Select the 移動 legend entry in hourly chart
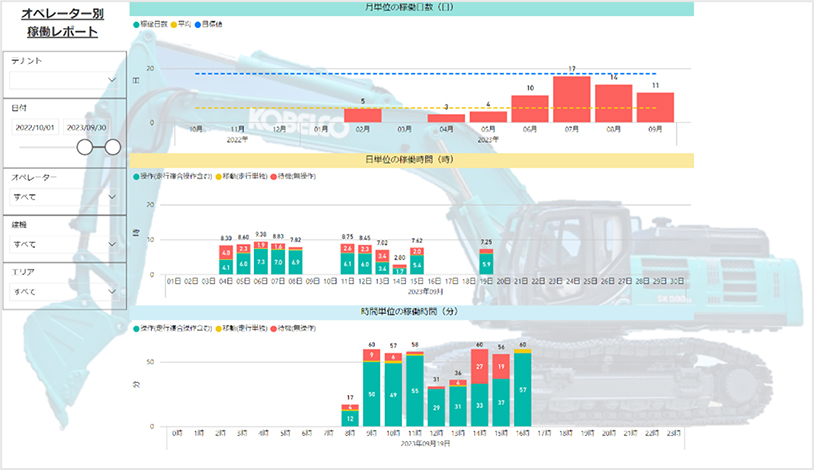 [x=241, y=328]
